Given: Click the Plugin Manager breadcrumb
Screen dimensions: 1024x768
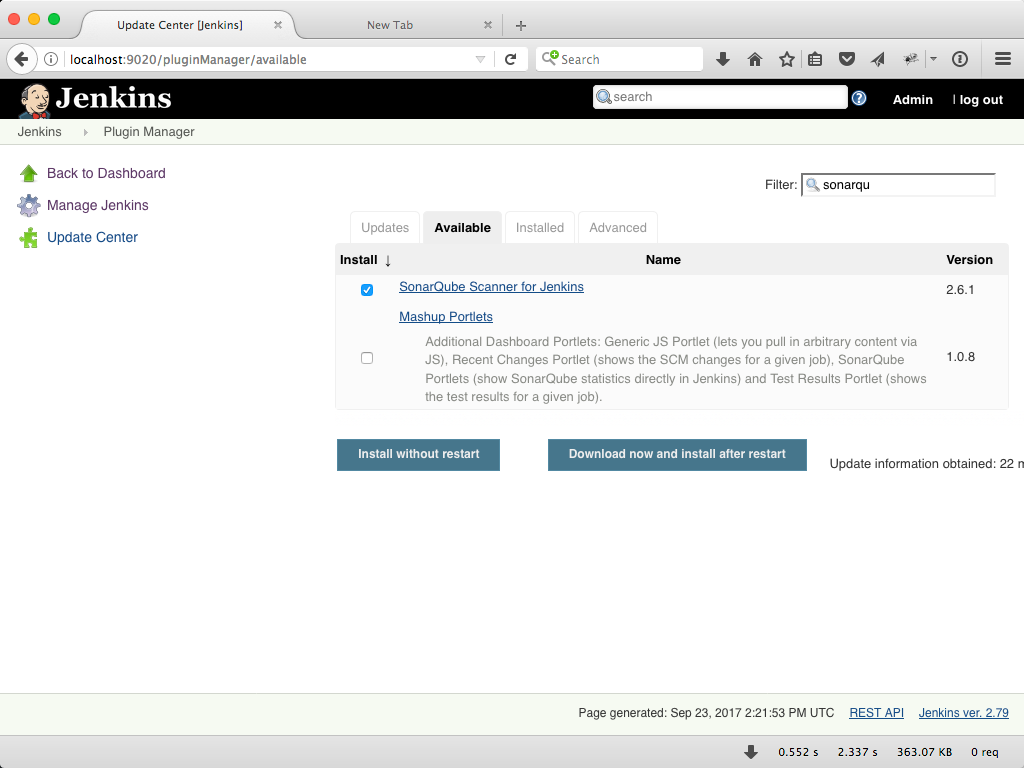Looking at the screenshot, I should pyautogui.click(x=149, y=132).
